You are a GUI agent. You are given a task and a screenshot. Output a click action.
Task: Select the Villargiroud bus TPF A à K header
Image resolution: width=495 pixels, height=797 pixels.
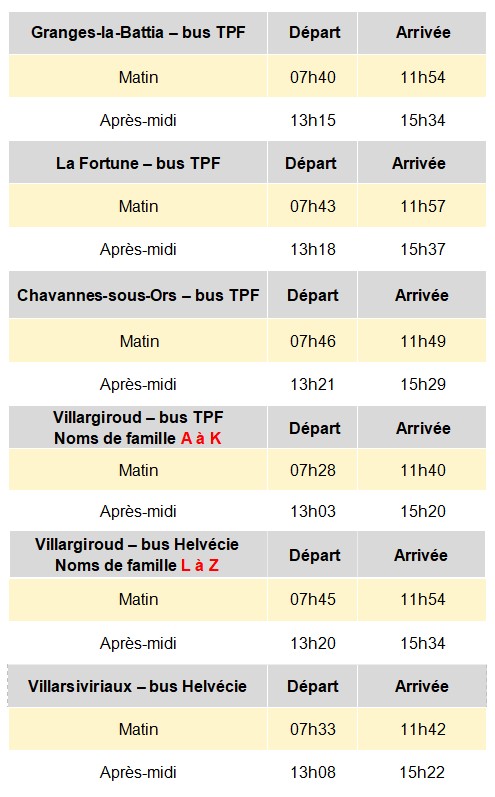pos(138,428)
